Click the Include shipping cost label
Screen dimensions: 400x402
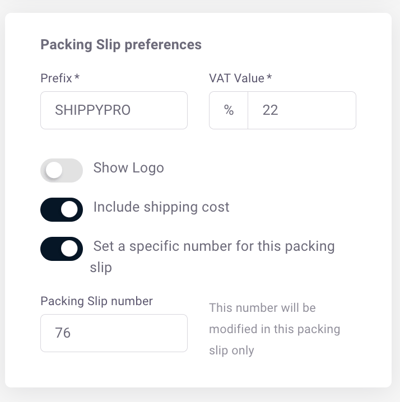[161, 207]
